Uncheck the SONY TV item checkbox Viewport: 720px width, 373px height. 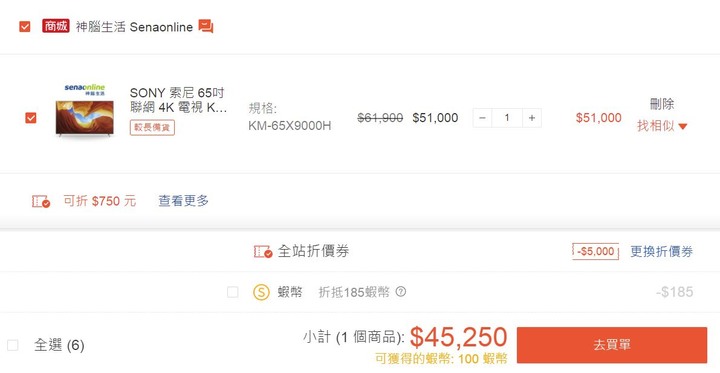[31, 118]
